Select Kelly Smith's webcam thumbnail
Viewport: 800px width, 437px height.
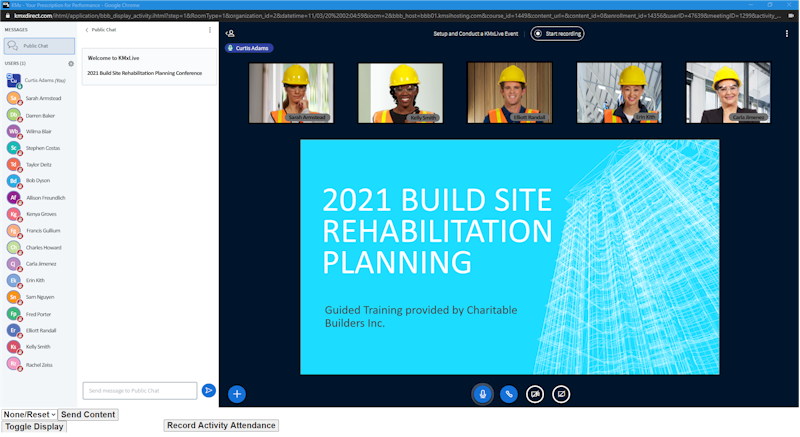(401, 93)
